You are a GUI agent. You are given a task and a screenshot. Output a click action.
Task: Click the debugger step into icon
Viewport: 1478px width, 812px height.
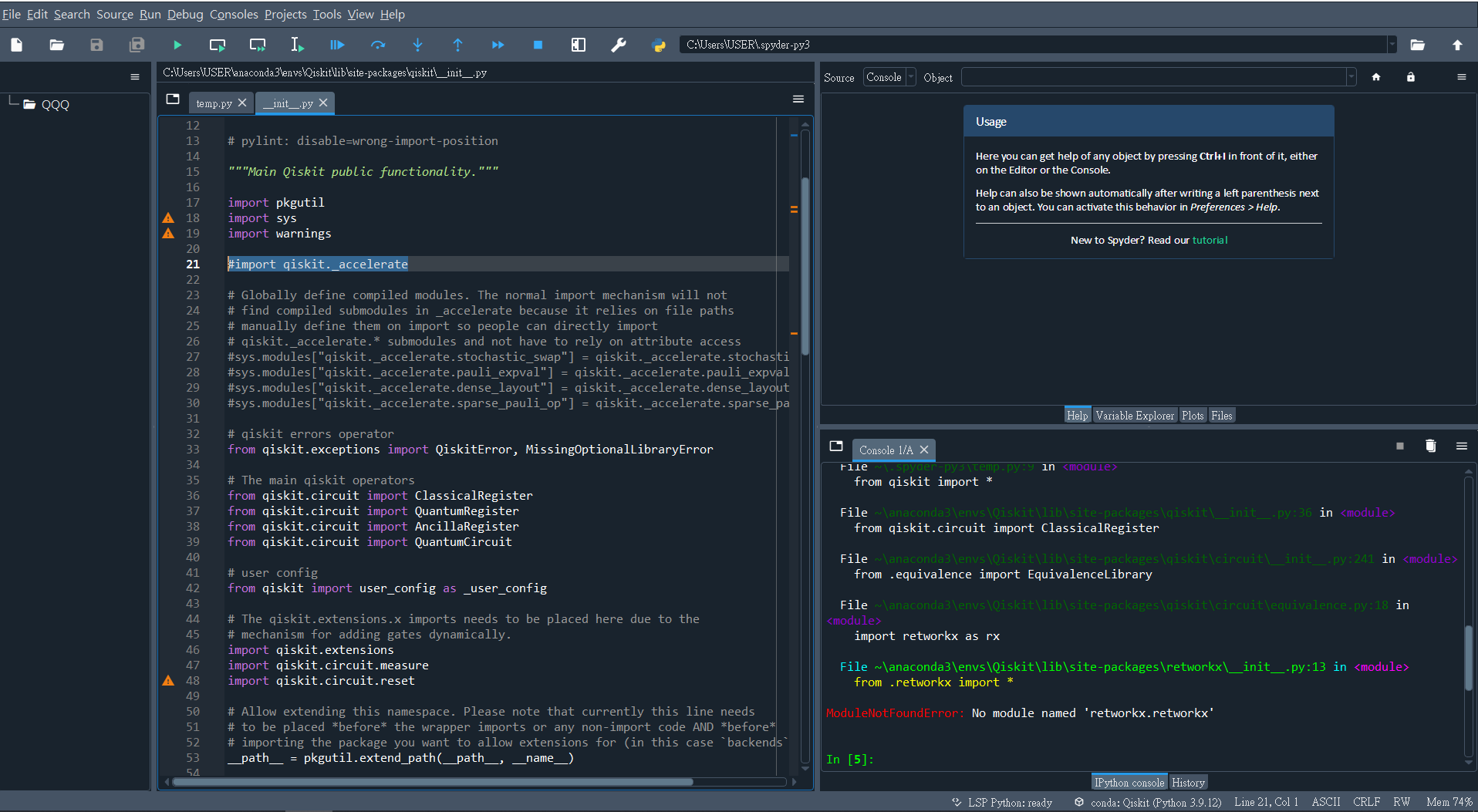point(417,45)
